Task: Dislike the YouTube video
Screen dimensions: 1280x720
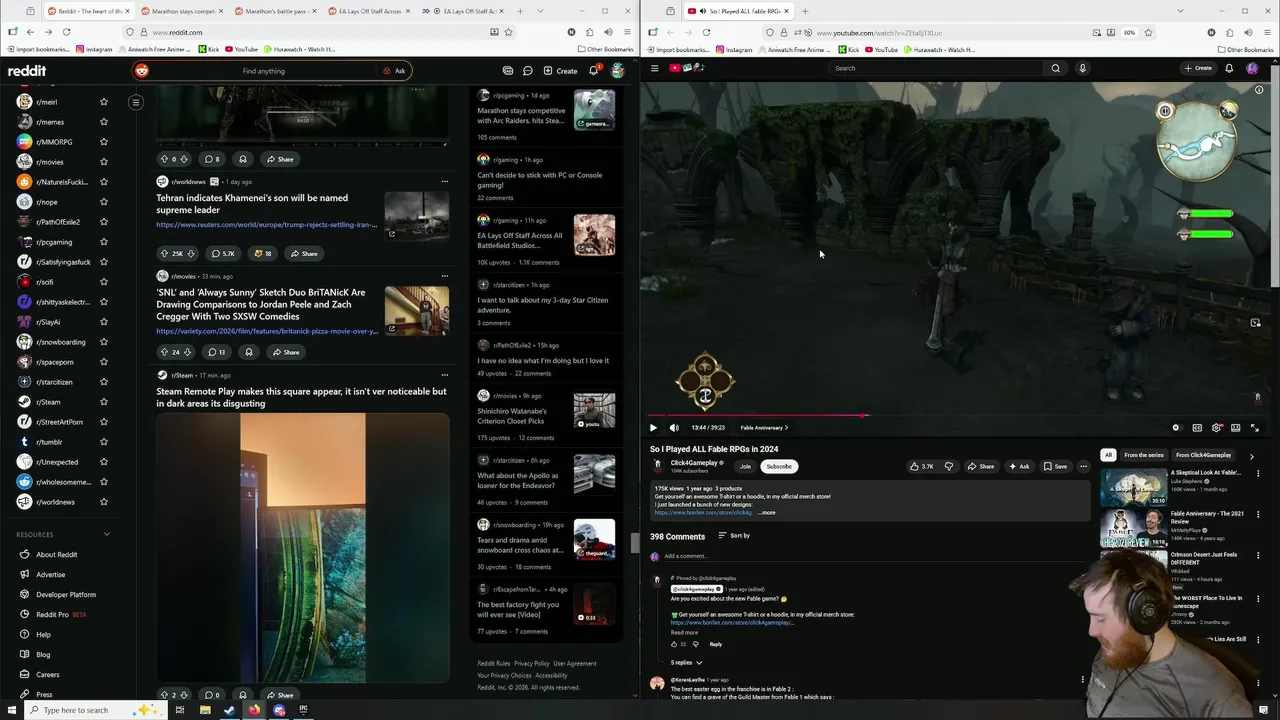Action: (949, 466)
